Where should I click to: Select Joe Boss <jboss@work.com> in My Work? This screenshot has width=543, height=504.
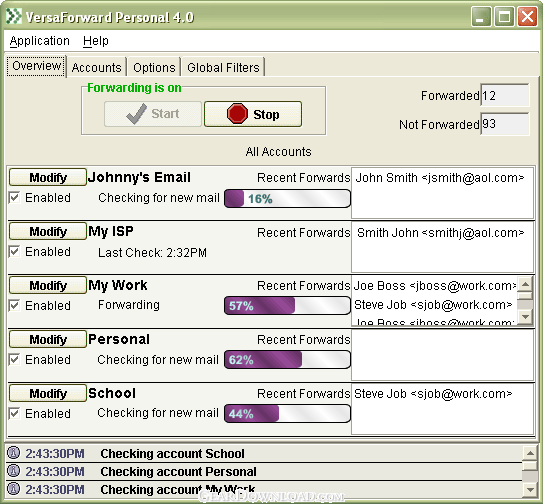[435, 286]
